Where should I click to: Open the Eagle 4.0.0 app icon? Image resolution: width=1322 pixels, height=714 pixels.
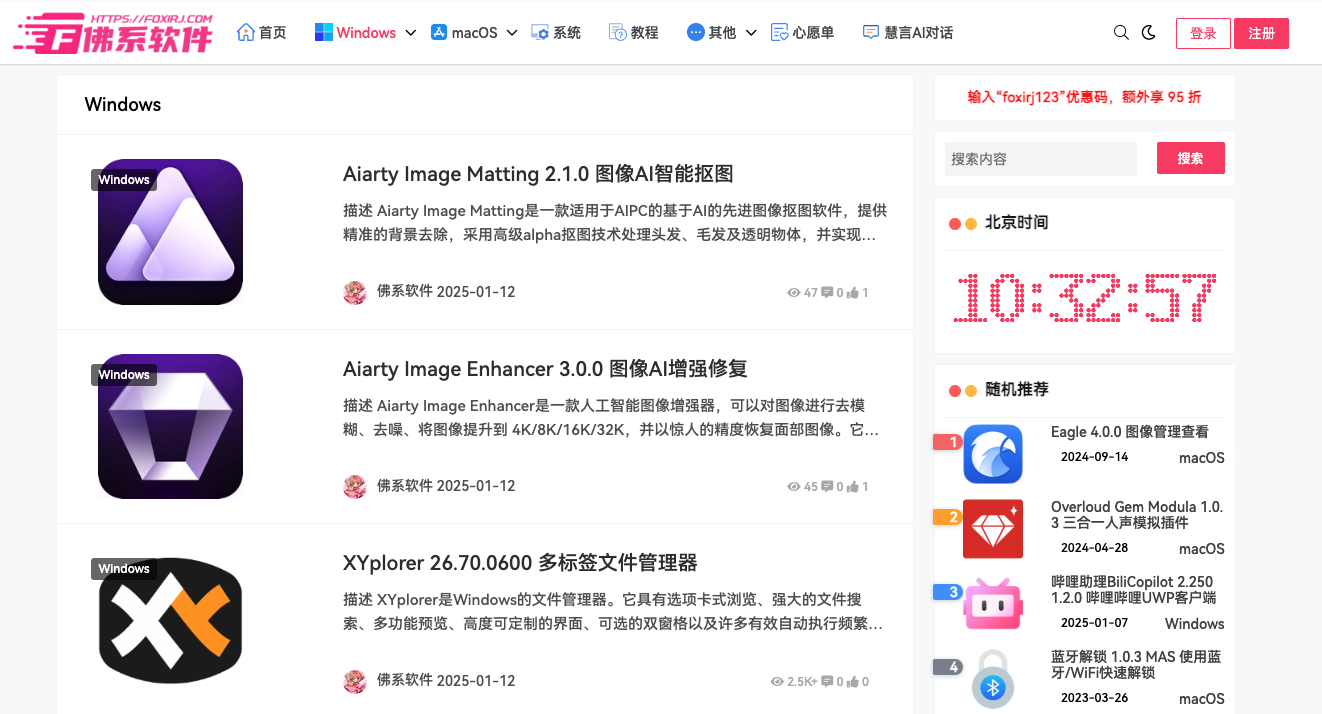tap(993, 454)
